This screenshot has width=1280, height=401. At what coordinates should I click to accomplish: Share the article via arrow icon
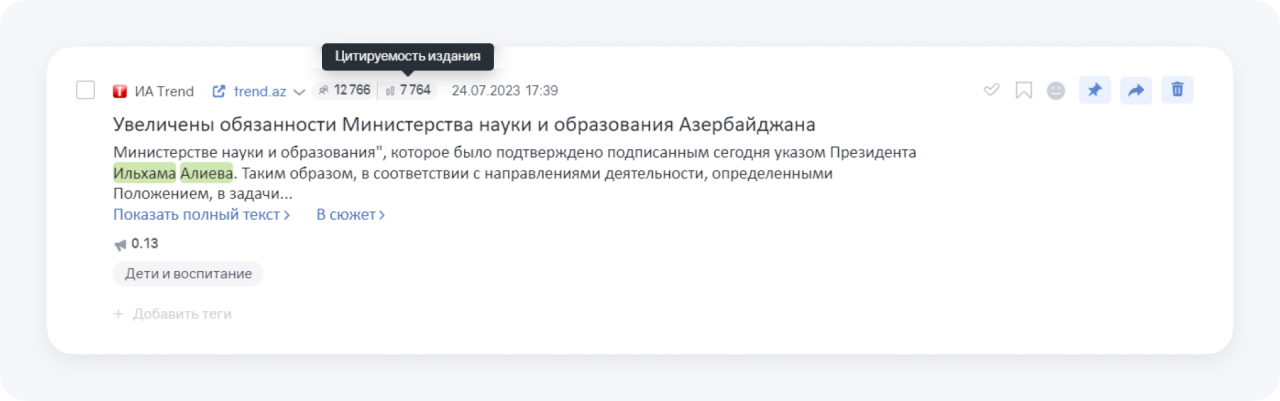click(x=1136, y=90)
